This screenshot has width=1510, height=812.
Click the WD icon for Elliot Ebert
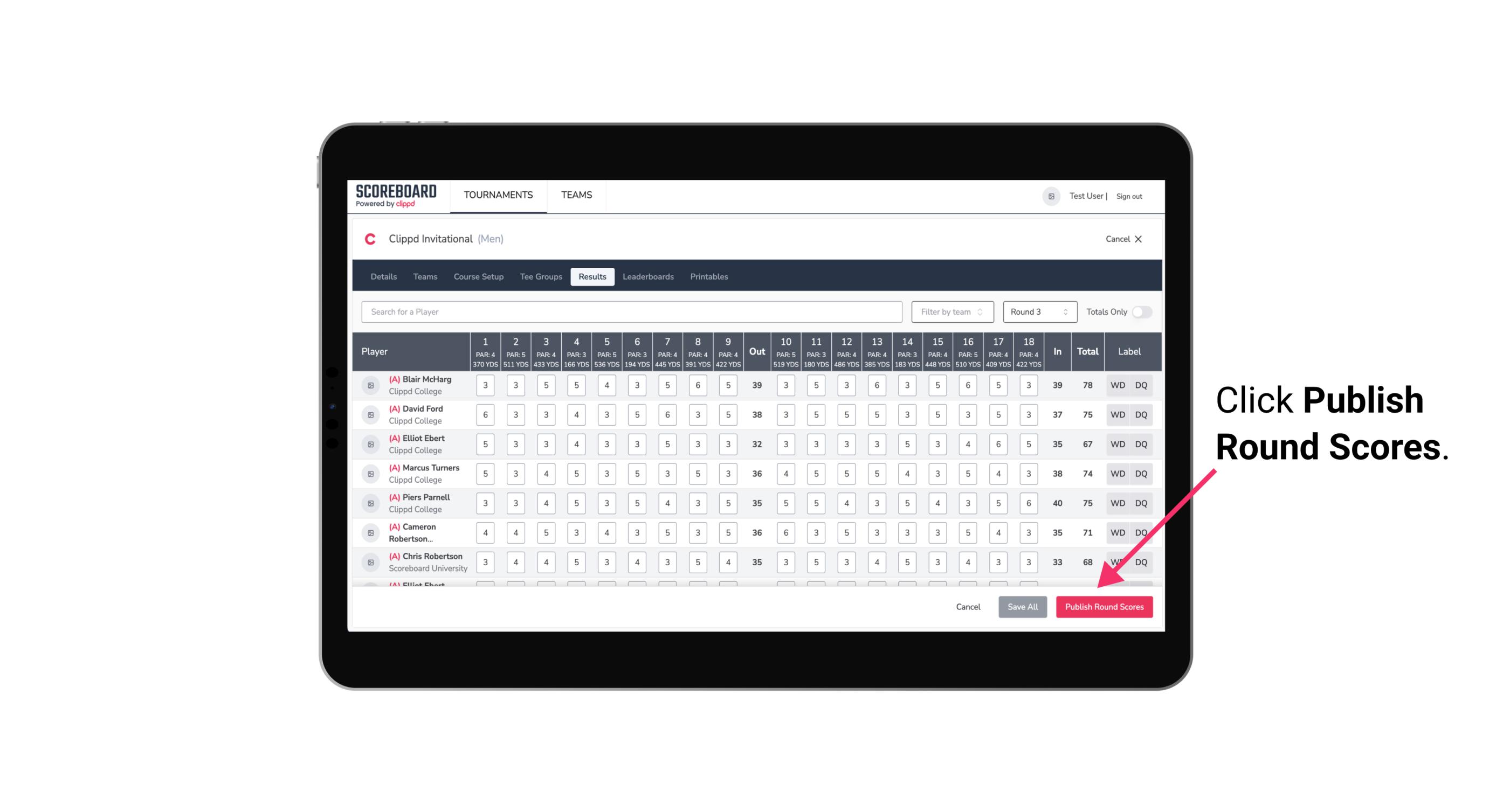1118,444
